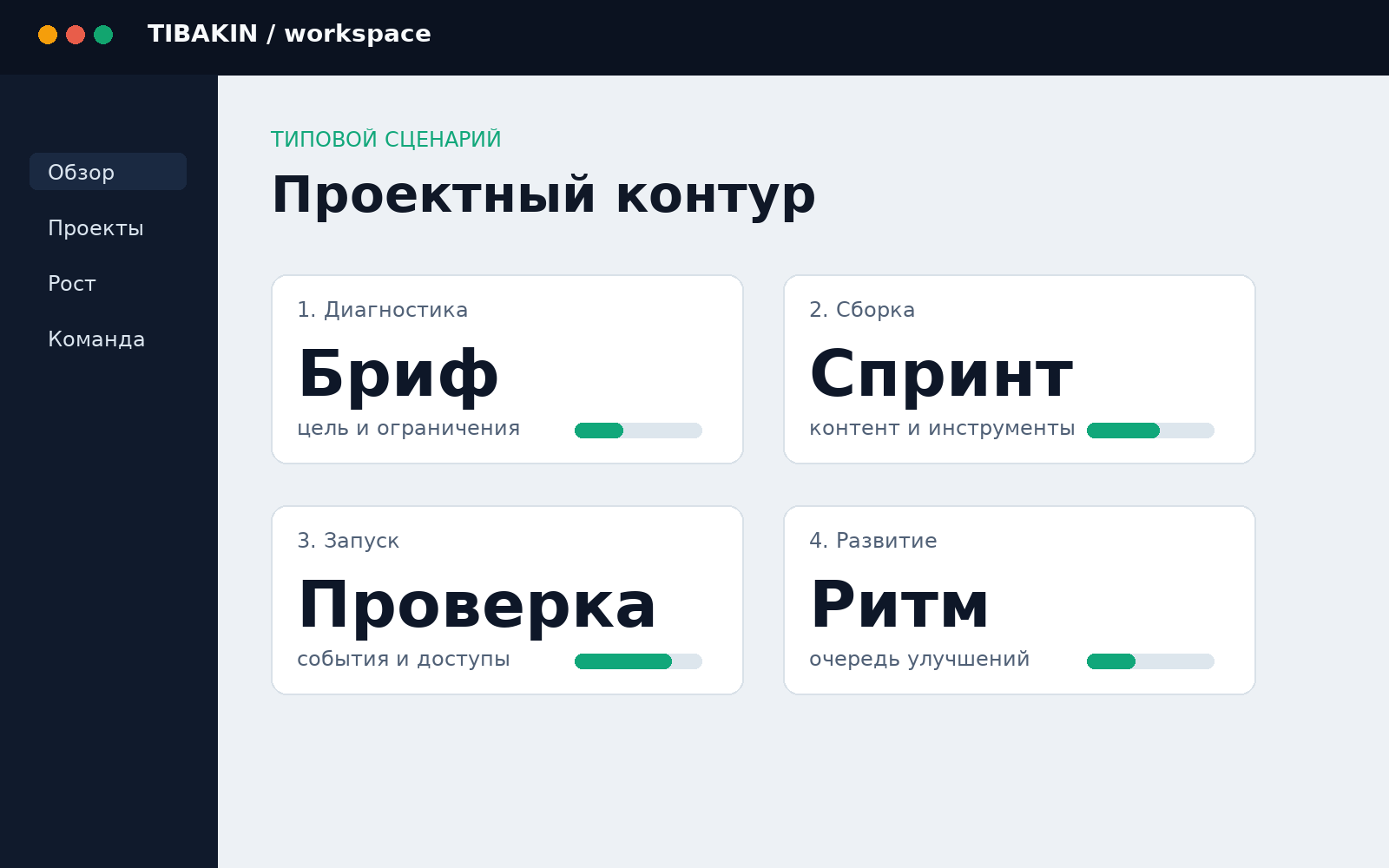
Task: Select the Проверка card heading
Action: 477,606
